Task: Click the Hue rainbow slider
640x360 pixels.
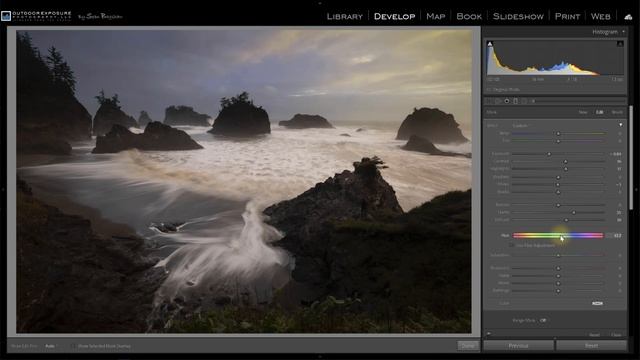Action: 558,236
